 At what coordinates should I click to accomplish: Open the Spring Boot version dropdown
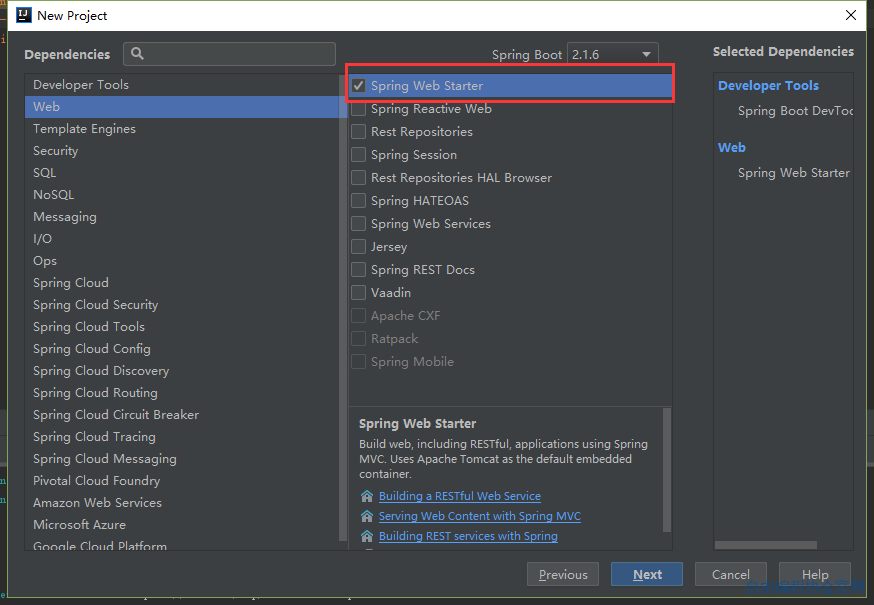[613, 54]
